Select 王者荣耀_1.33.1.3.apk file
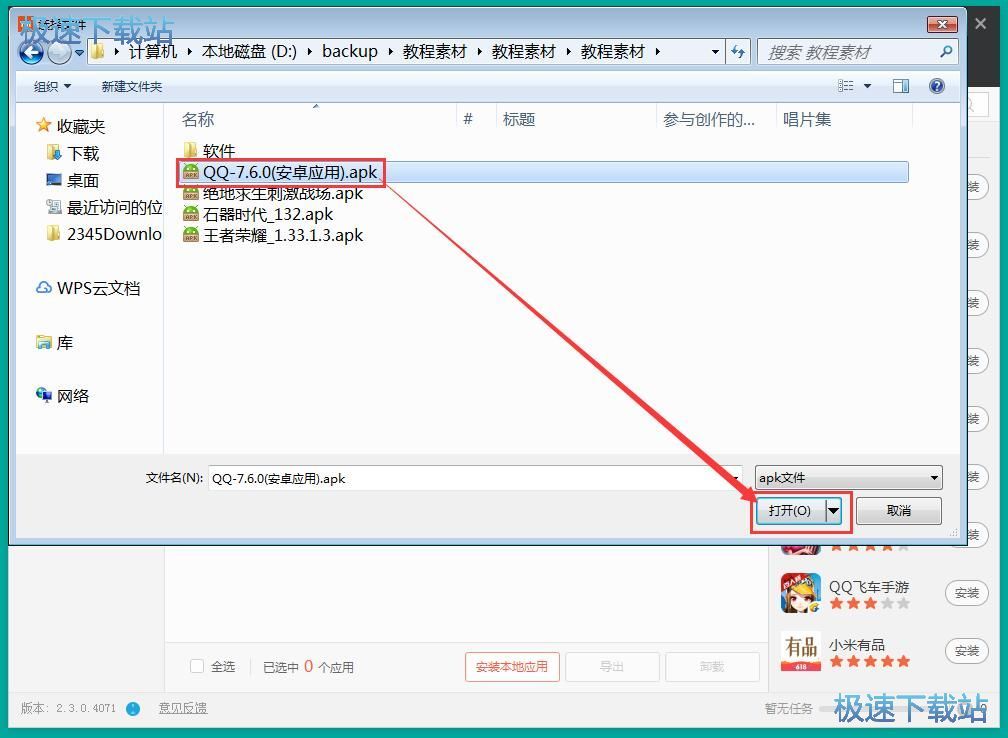The width and height of the screenshot is (1008, 738). tap(273, 235)
